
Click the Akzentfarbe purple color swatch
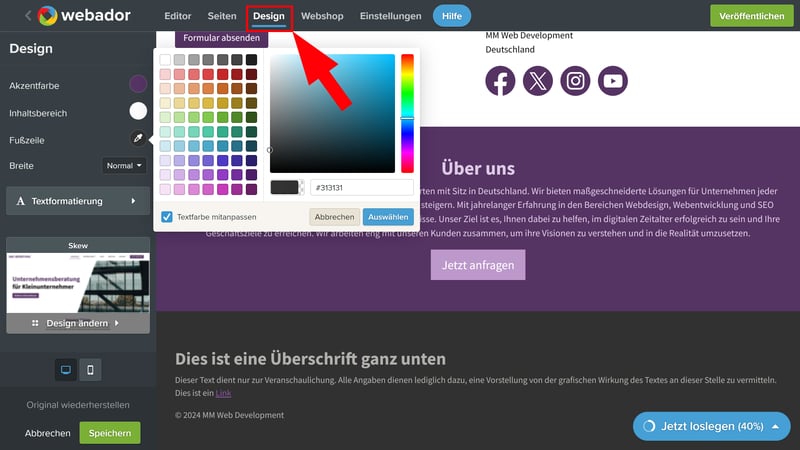tap(138, 85)
